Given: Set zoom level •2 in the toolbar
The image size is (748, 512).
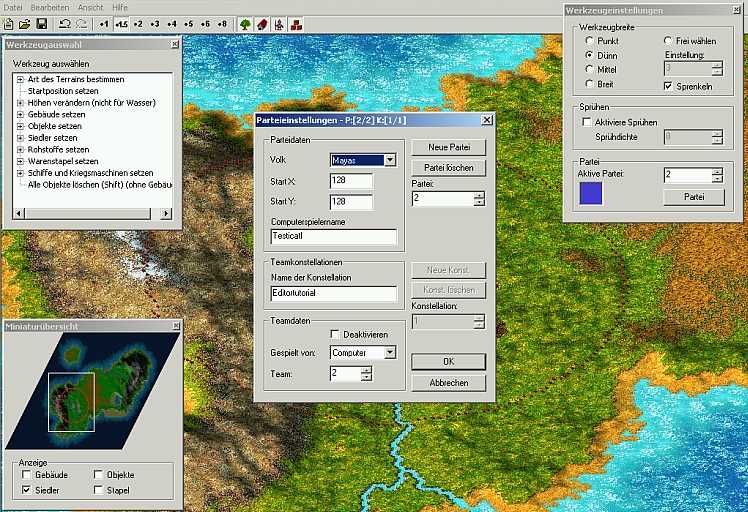Looking at the screenshot, I should pos(138,24).
